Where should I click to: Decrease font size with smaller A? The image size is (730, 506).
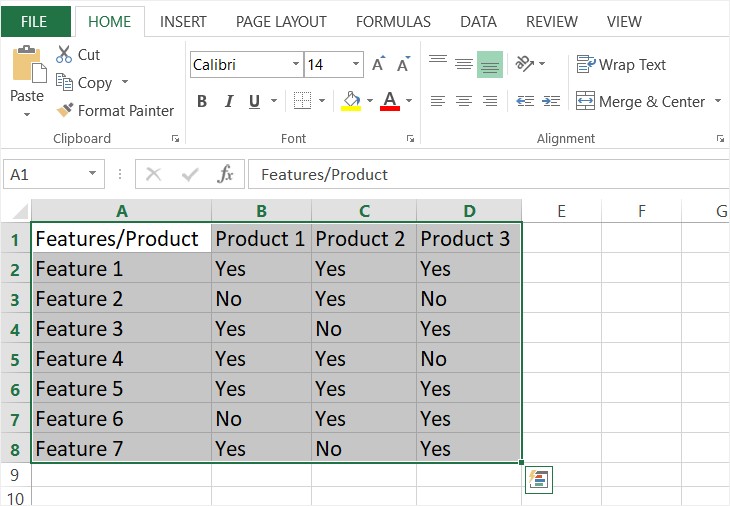pos(403,64)
